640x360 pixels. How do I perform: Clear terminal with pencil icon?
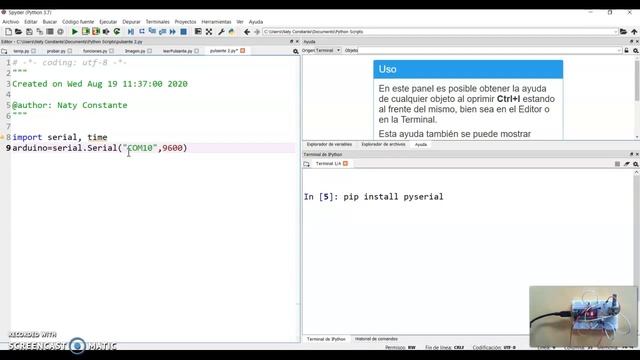coord(627,164)
